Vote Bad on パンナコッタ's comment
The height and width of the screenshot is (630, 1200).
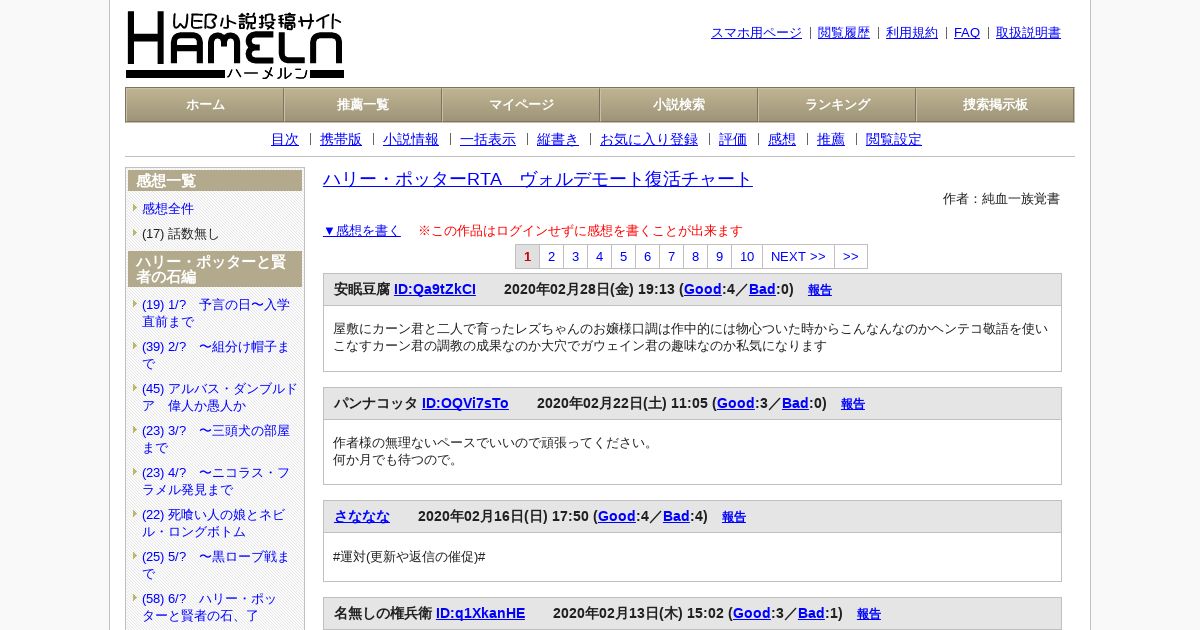[x=795, y=403]
